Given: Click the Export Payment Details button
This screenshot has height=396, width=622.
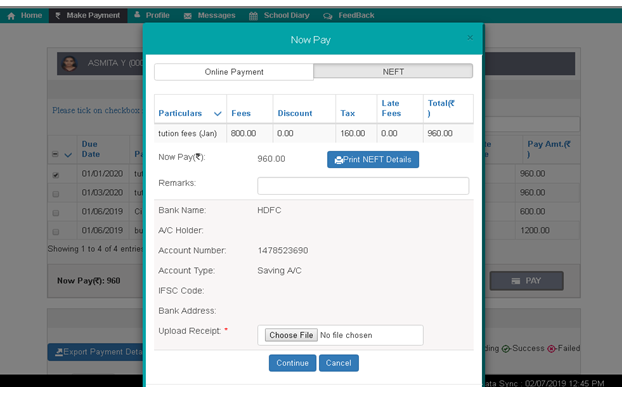Looking at the screenshot, I should [96, 352].
